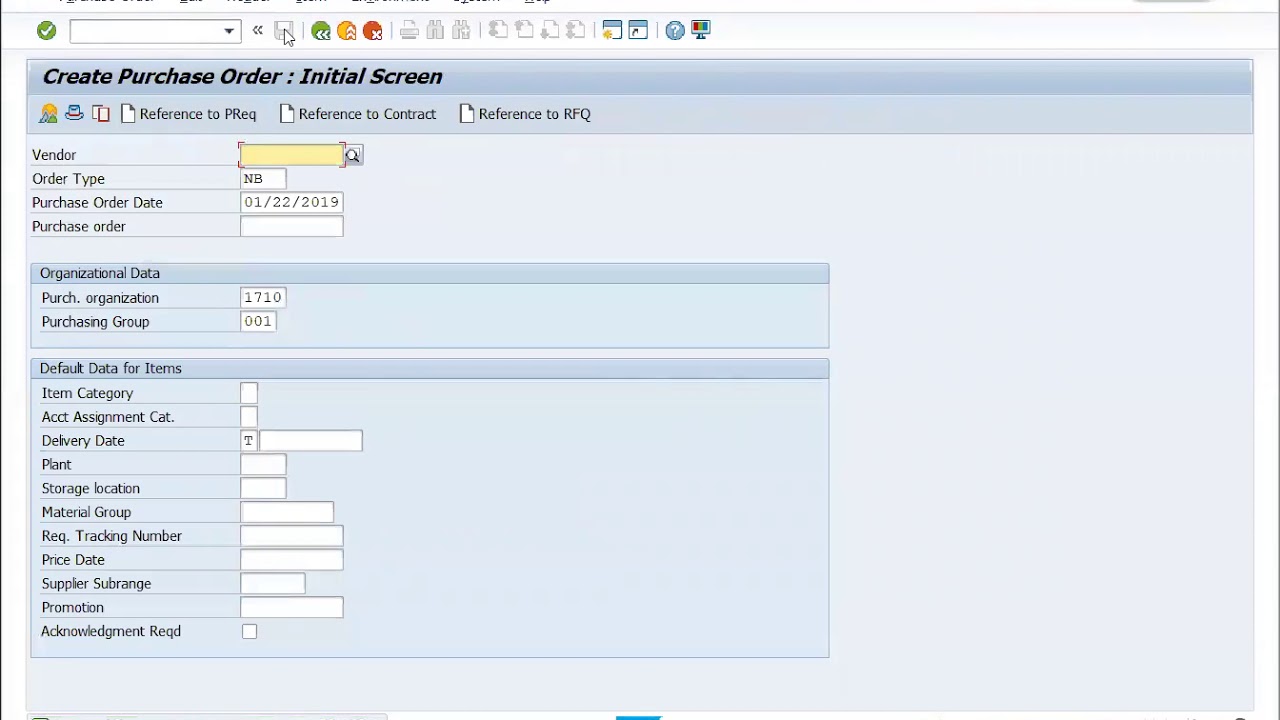This screenshot has height=720, width=1280.
Task: Click the Vendor field label
Action: tap(54, 155)
